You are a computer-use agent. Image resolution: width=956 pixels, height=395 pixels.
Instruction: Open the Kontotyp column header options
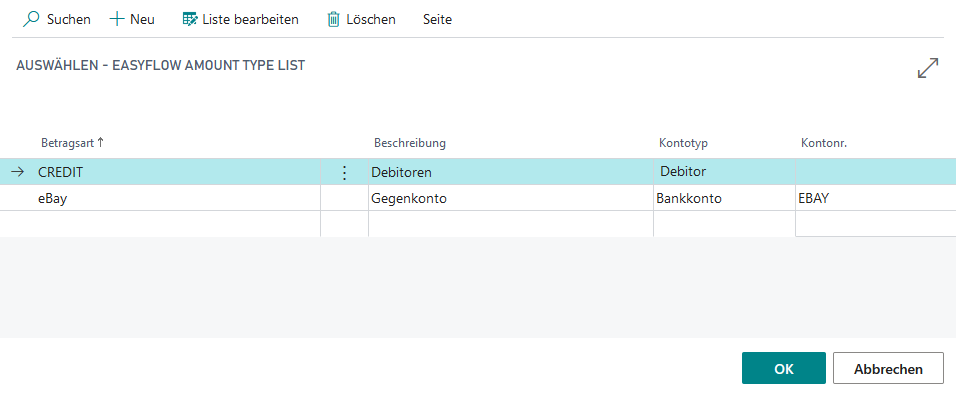tap(683, 143)
